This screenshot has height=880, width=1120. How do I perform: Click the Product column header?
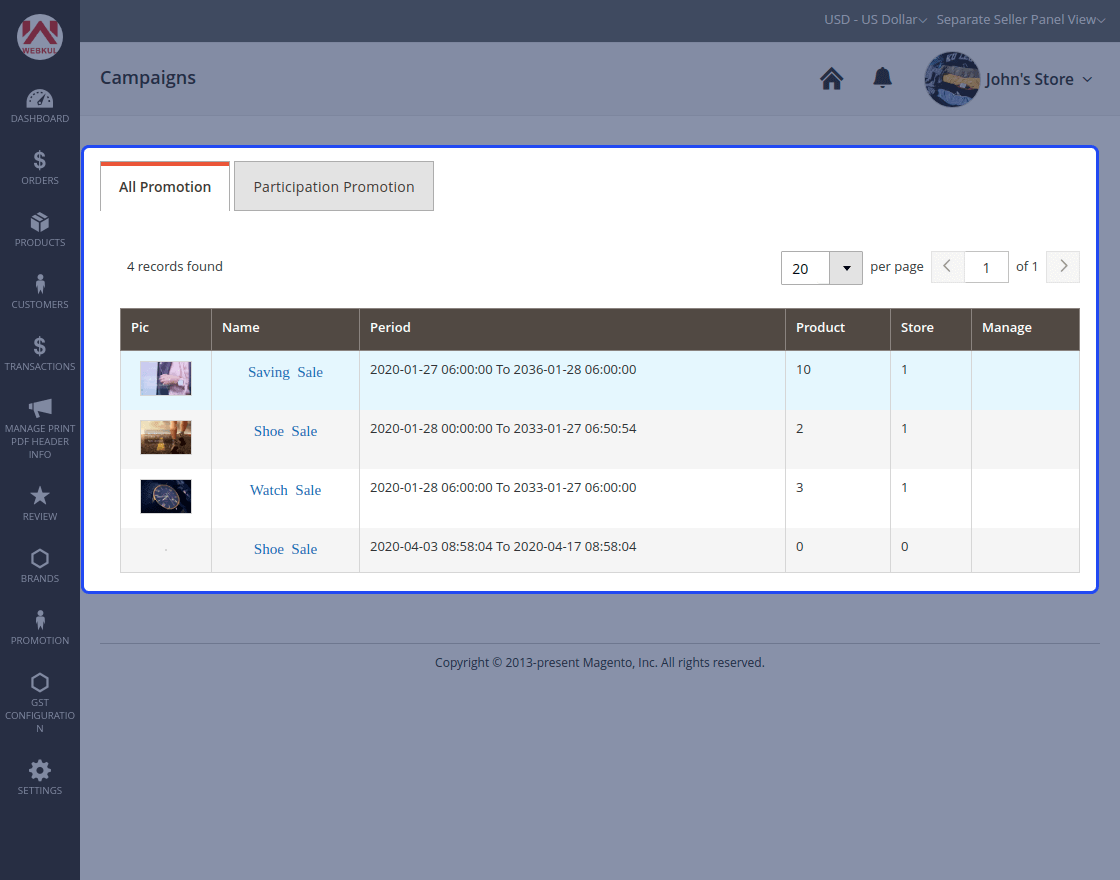tap(838, 329)
